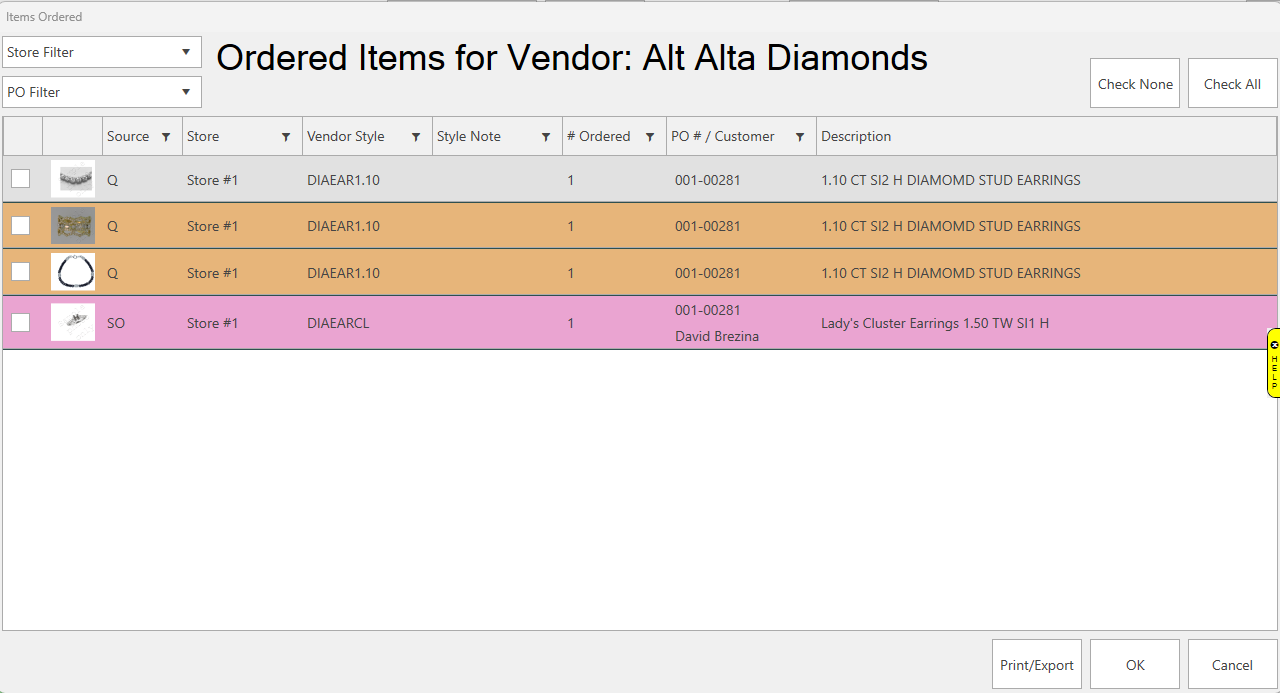Screen dimensions: 1280x693
Task: Click the Source column filter icon
Action: pyautogui.click(x=166, y=137)
